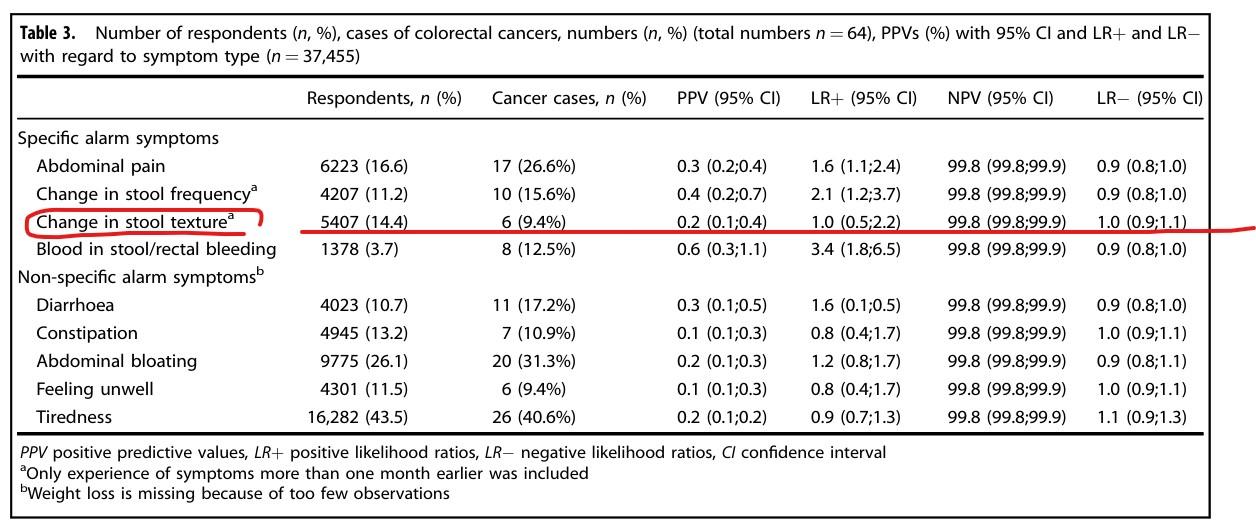Select the "Blood in stool/rectal bleeding" row label

click(156, 249)
